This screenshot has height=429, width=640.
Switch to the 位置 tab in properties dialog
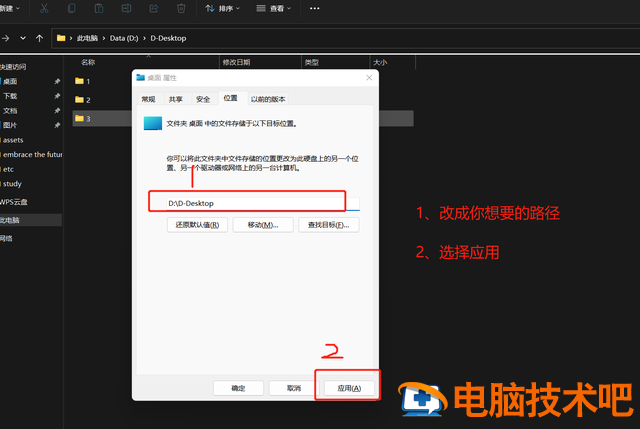[x=231, y=98]
